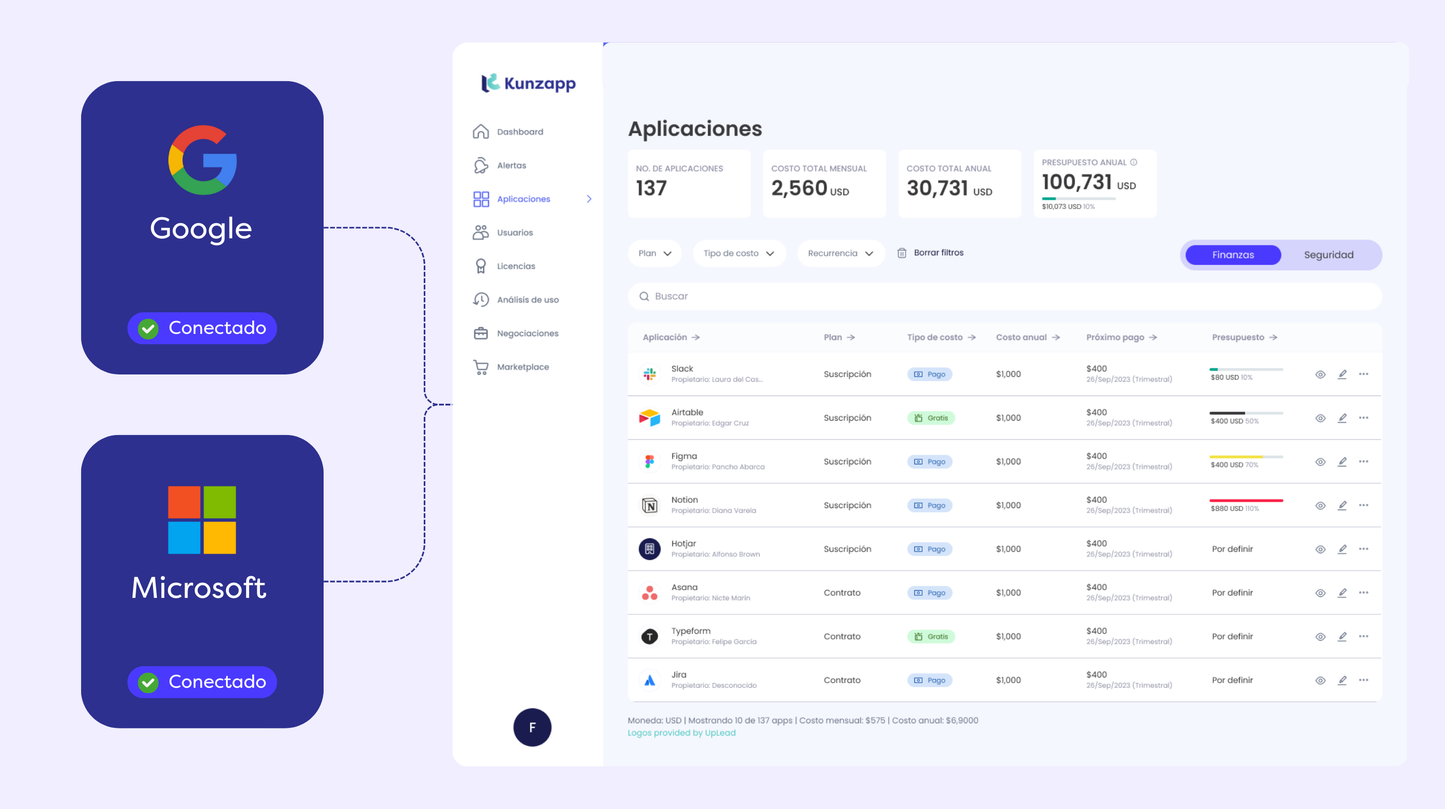Open Licencias badge icon in sidebar
Screen dimensions: 1445x809
coord(481,266)
